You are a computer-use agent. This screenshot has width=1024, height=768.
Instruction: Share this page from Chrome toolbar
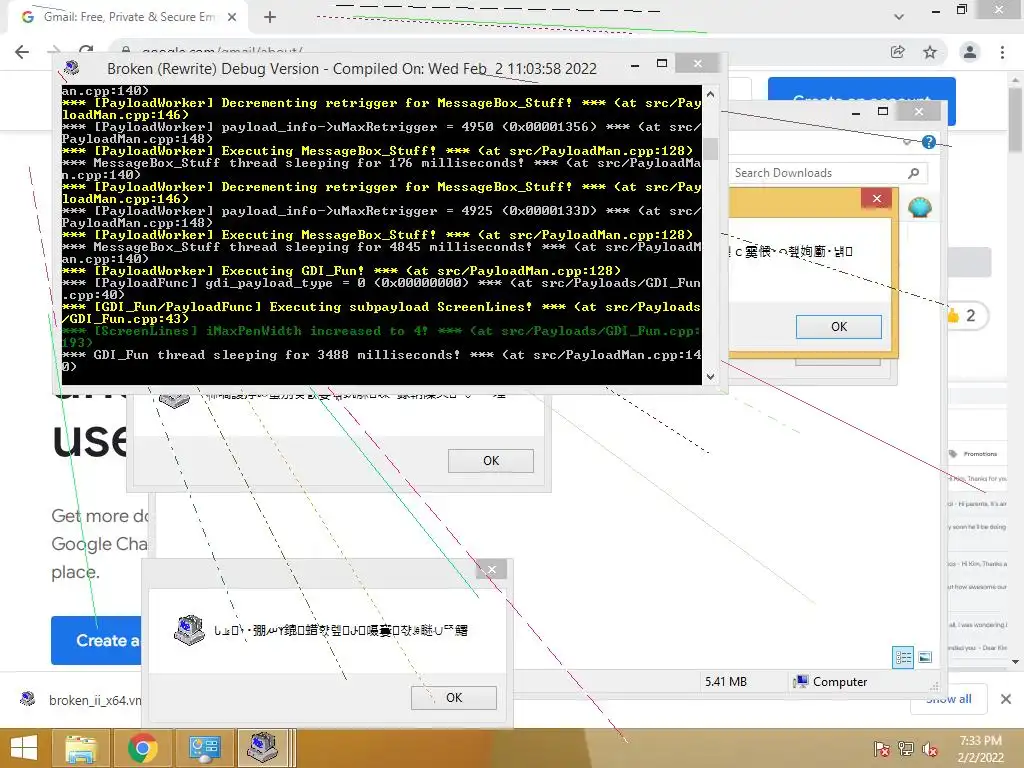(x=897, y=52)
